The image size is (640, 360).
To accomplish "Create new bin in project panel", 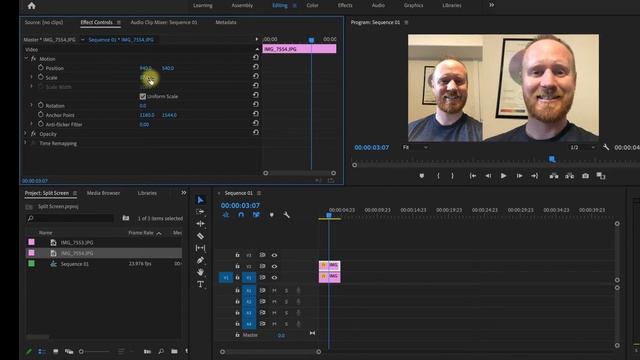I will [174, 351].
